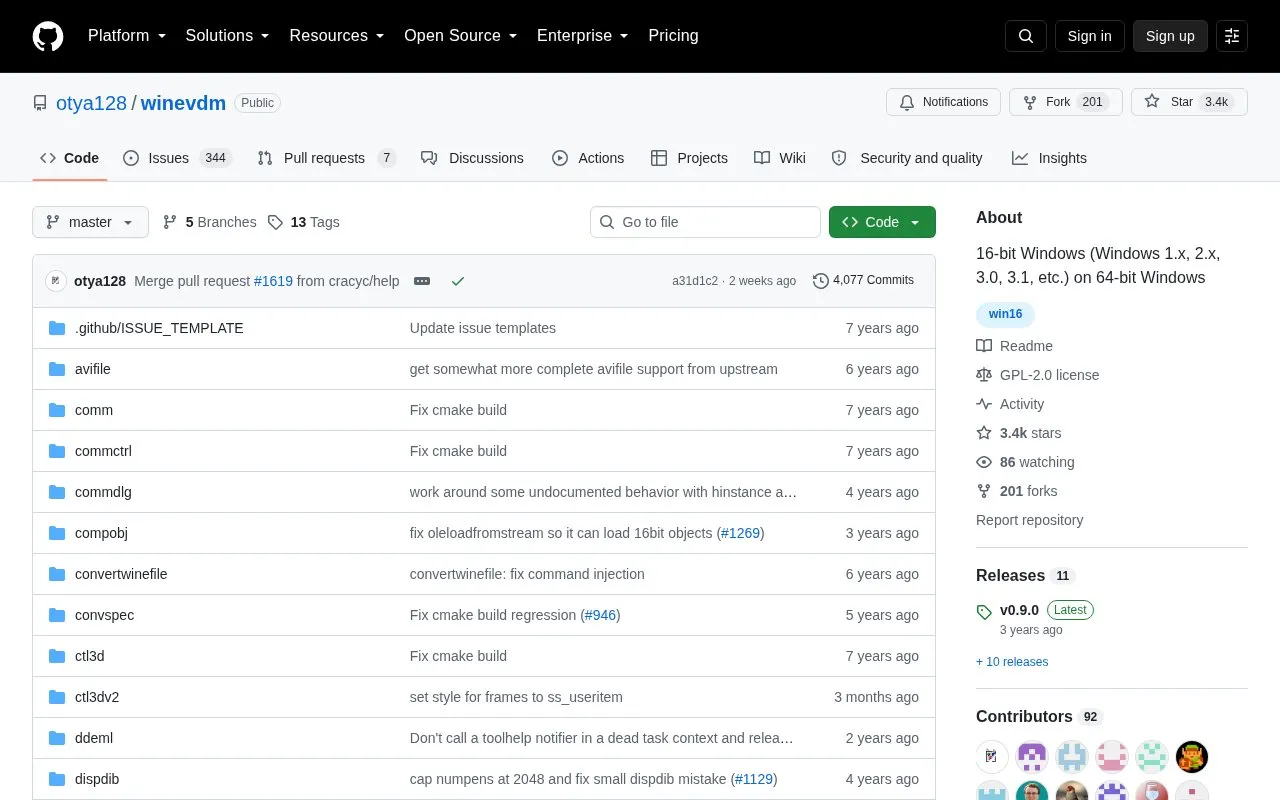The height and width of the screenshot is (800, 1280).
Task: Open 4,077 Commits history
Action: (864, 281)
